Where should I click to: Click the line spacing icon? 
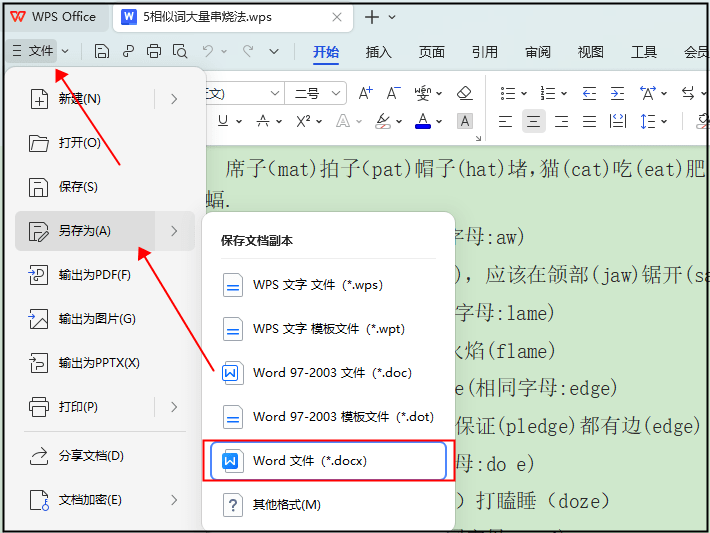(x=648, y=121)
